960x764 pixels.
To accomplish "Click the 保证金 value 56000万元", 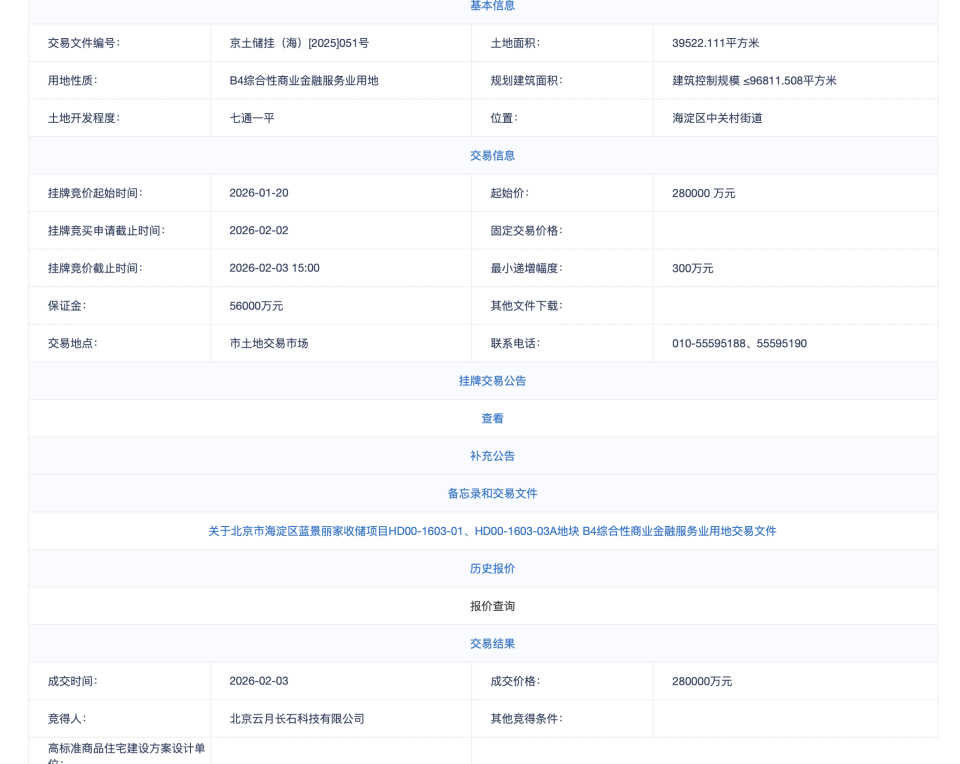I will (x=255, y=306).
